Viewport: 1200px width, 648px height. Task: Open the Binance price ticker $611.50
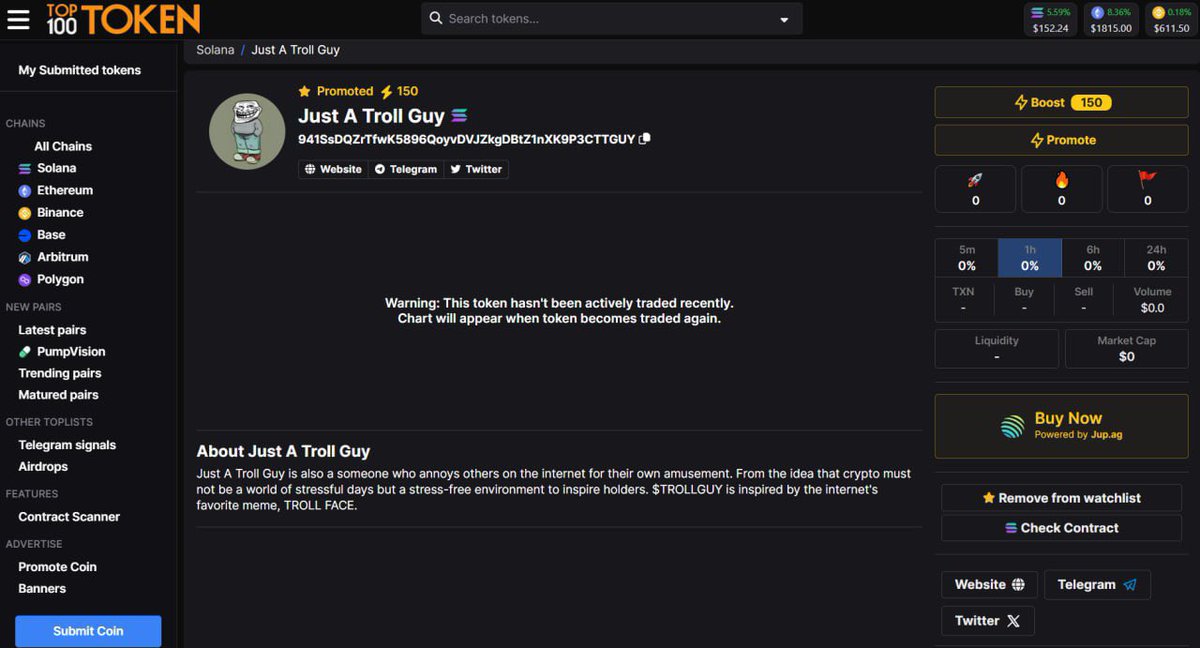pos(1171,20)
